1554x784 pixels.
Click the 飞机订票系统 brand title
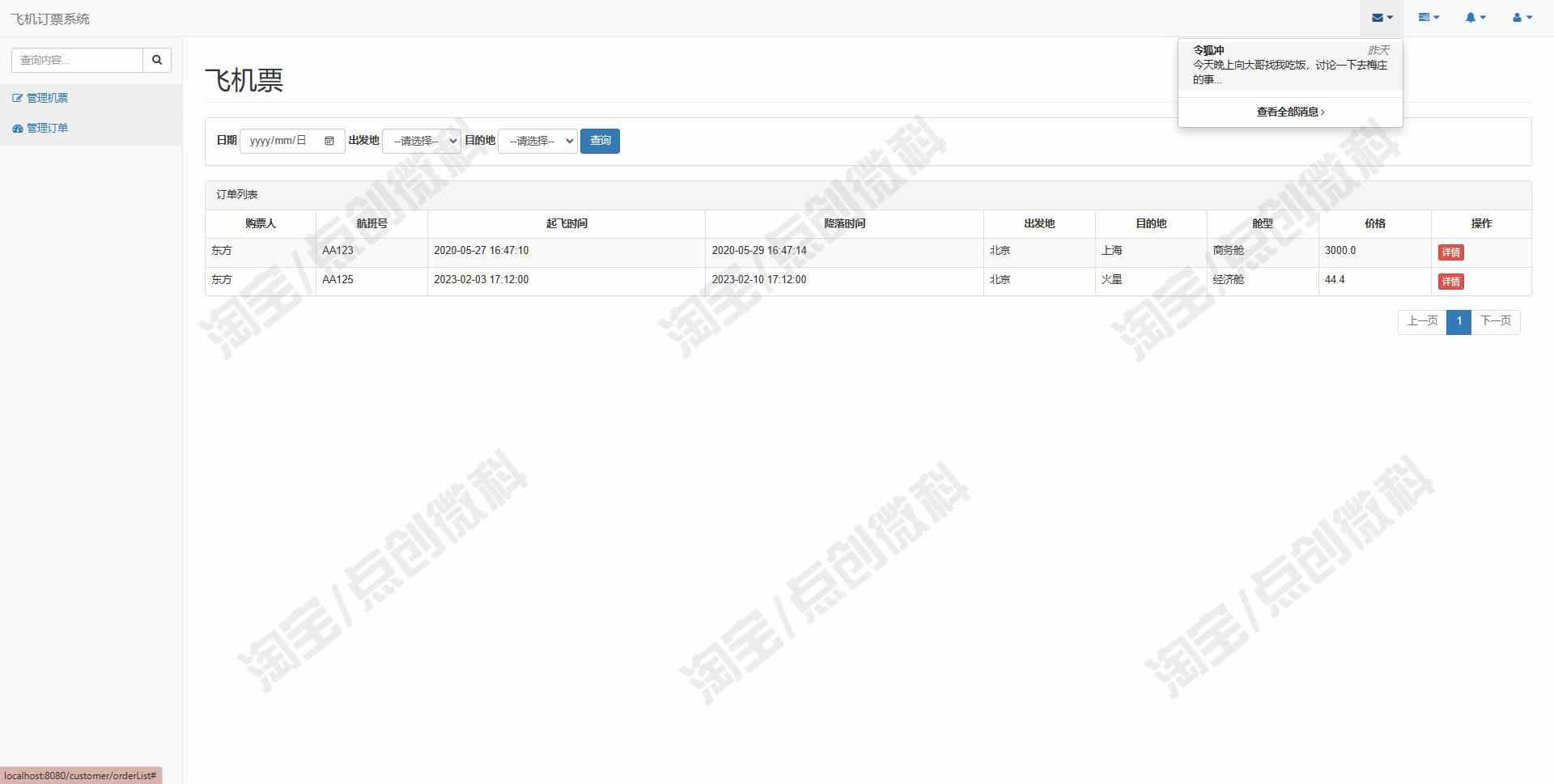[x=50, y=19]
